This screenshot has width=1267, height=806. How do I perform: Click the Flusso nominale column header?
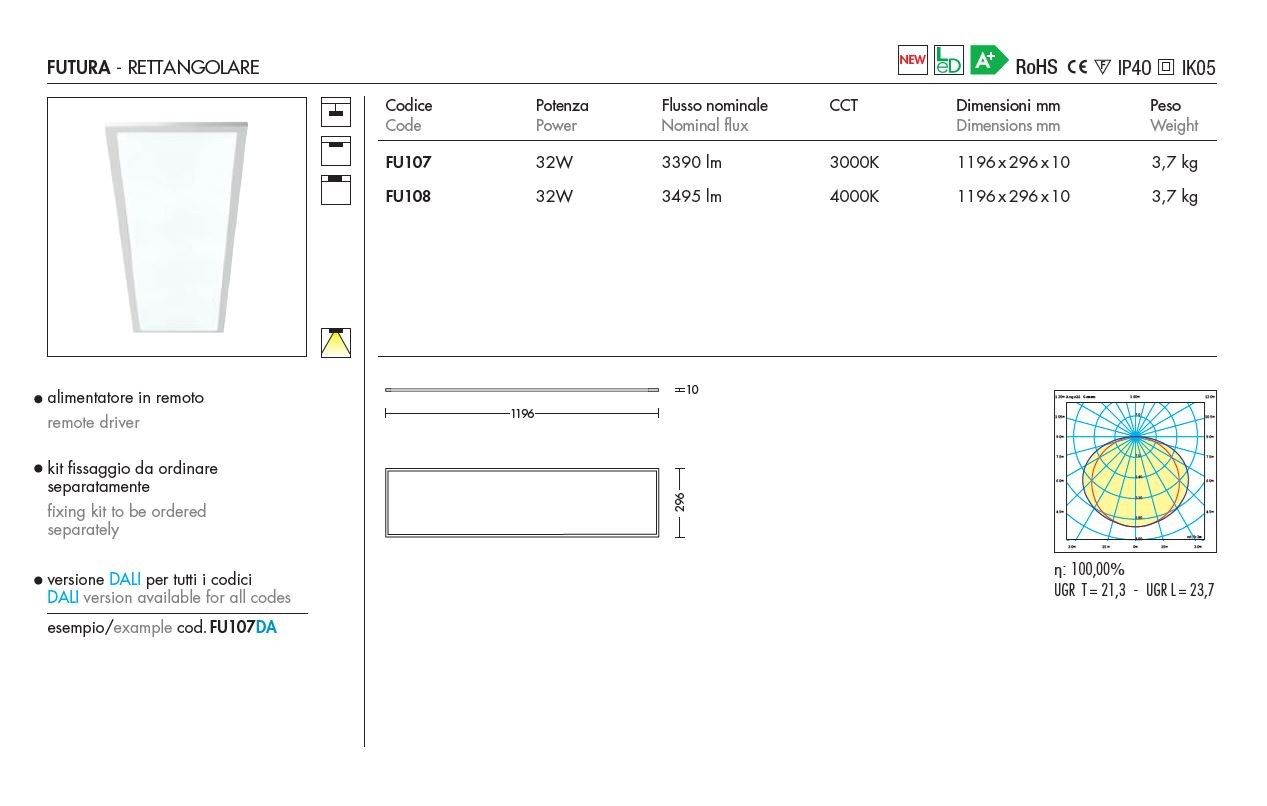coord(714,105)
